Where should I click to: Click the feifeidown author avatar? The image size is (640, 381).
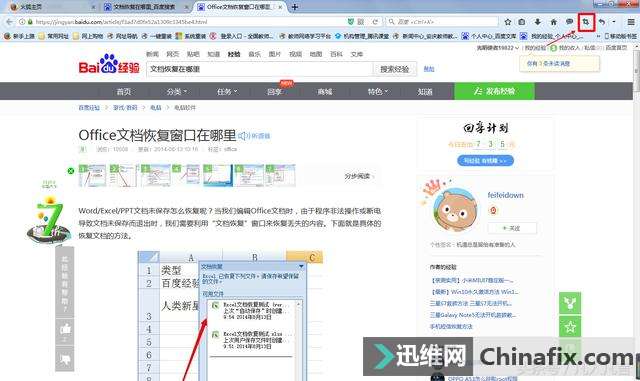[455, 210]
